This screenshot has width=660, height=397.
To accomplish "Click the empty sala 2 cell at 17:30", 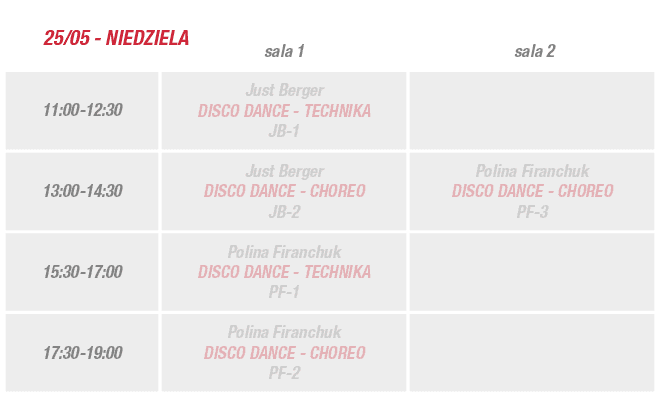I will tap(532, 353).
